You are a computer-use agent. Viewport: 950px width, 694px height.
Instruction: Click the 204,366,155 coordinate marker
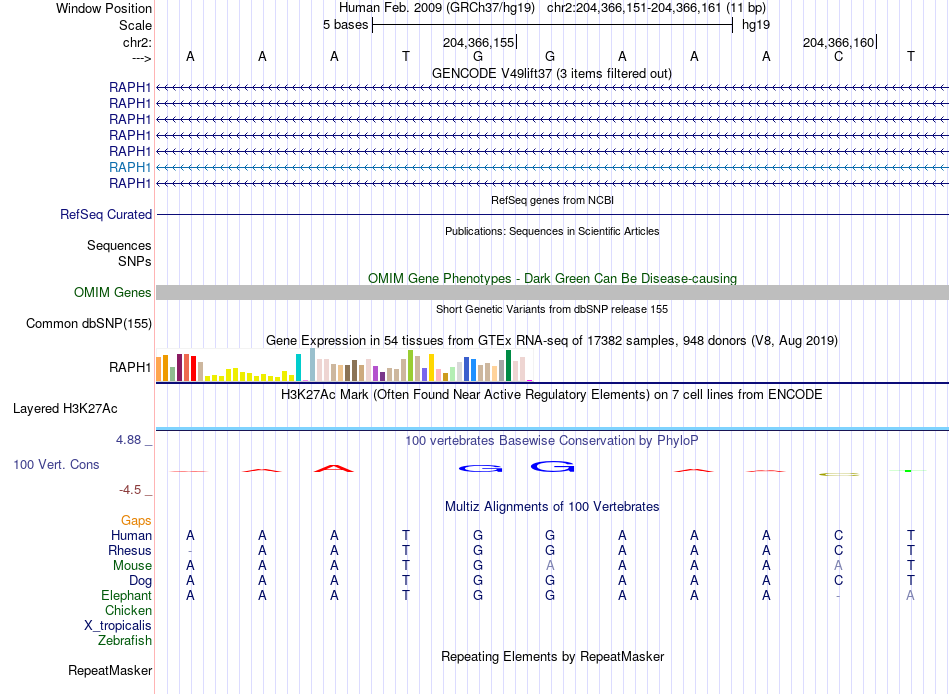[479, 42]
